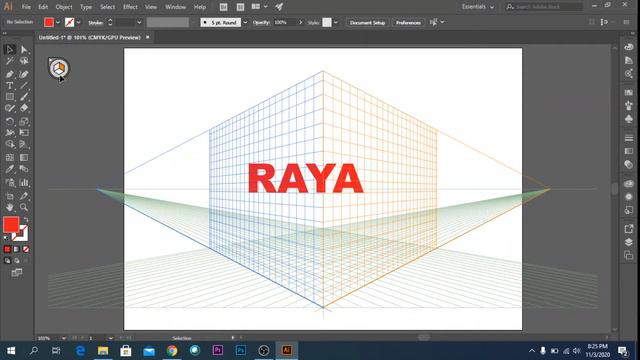Enable Draw Behind mode
This screenshot has height=360, width=640.
coord(17,260)
